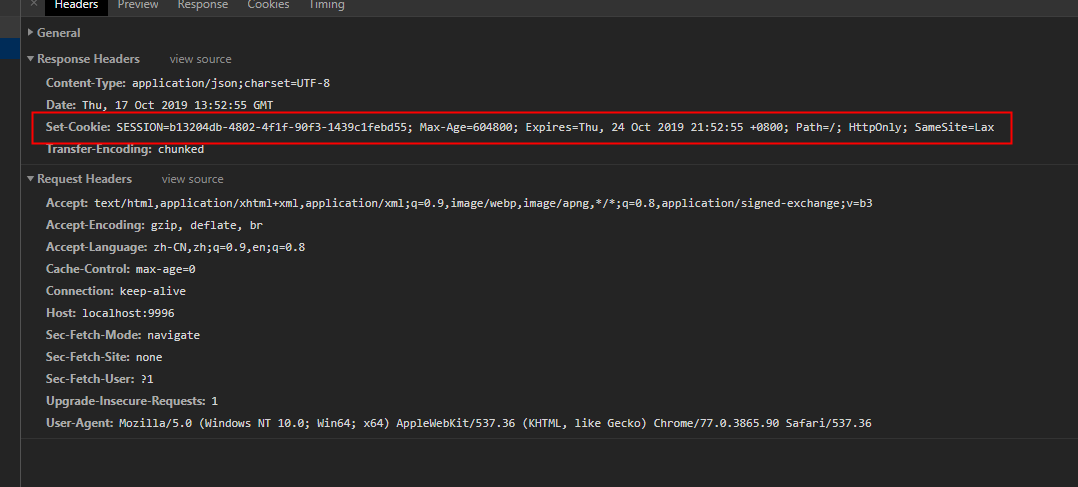This screenshot has height=487, width=1078.
Task: Click the Transfer-Encoding header row
Action: 124,149
